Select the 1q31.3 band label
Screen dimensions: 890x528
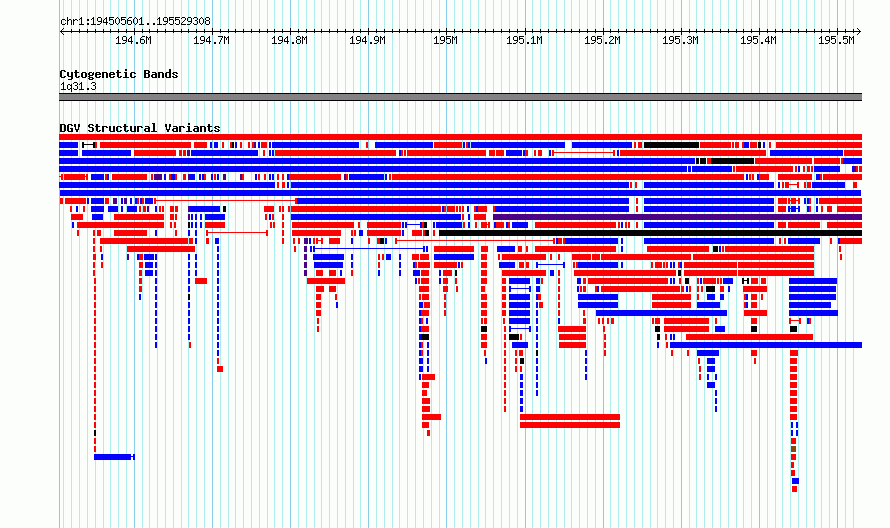tap(78, 86)
